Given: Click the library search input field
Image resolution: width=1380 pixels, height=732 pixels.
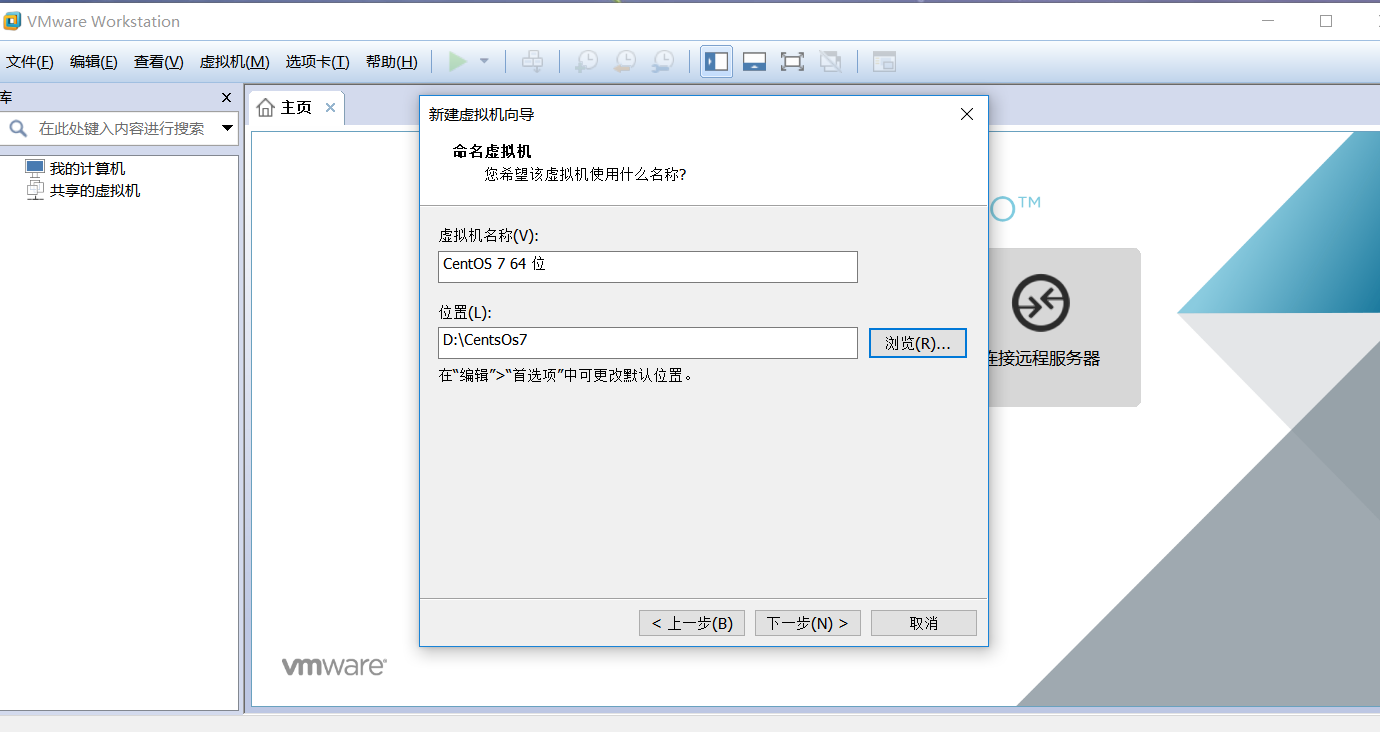Looking at the screenshot, I should tap(120, 128).
